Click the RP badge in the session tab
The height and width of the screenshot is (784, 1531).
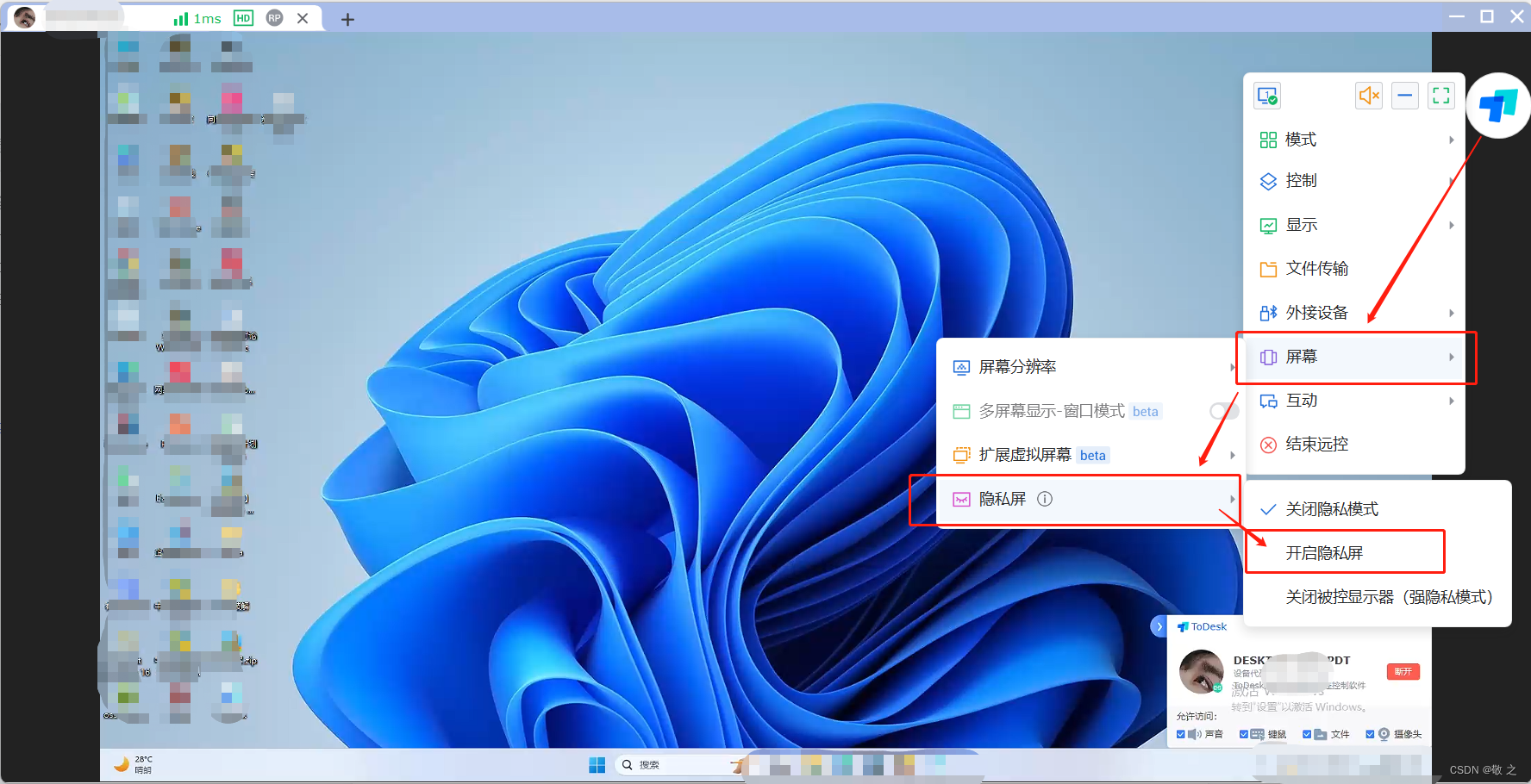pos(275,18)
